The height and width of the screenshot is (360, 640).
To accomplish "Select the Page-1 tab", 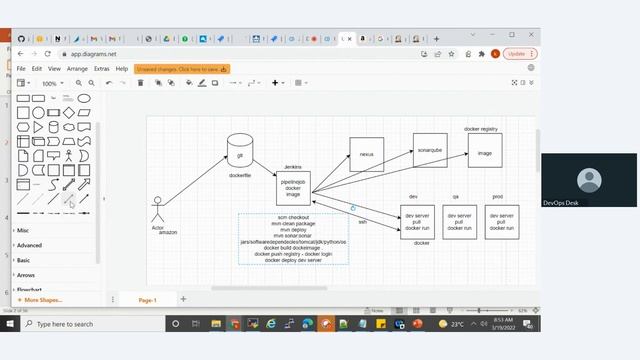I will (x=147, y=300).
